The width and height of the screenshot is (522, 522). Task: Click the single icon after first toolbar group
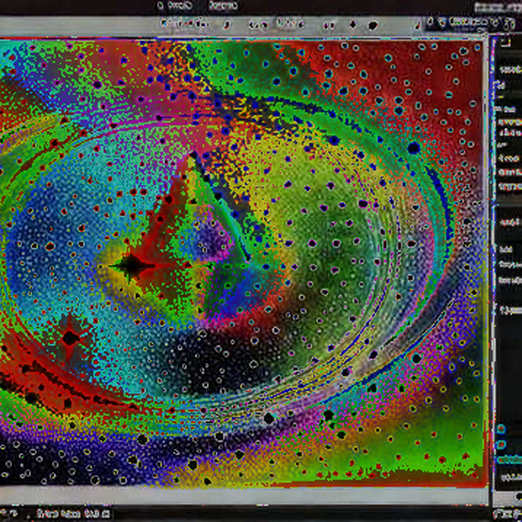coord(227,25)
